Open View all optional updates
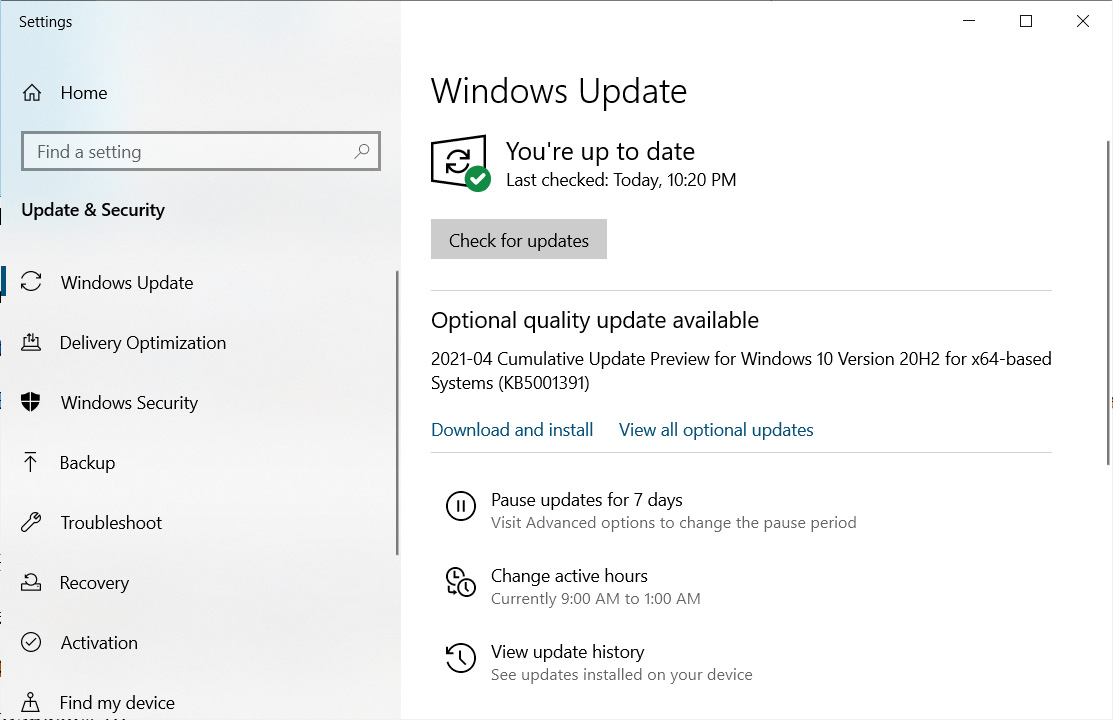1113x720 pixels. 716,430
